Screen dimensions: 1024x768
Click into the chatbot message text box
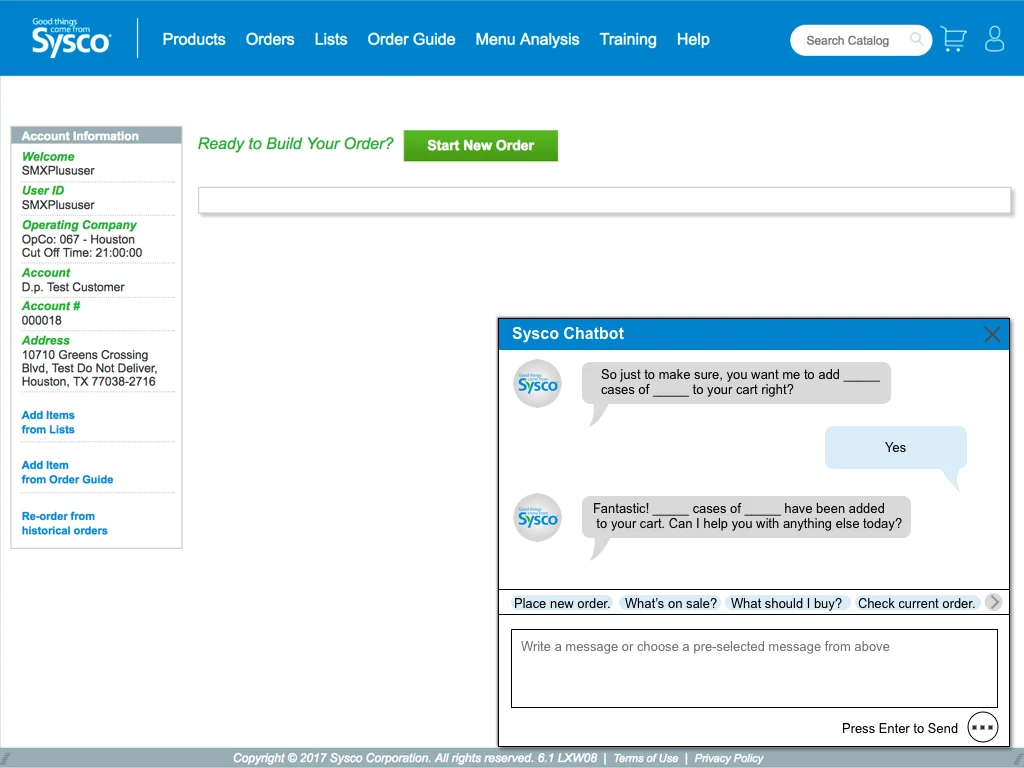[754, 668]
